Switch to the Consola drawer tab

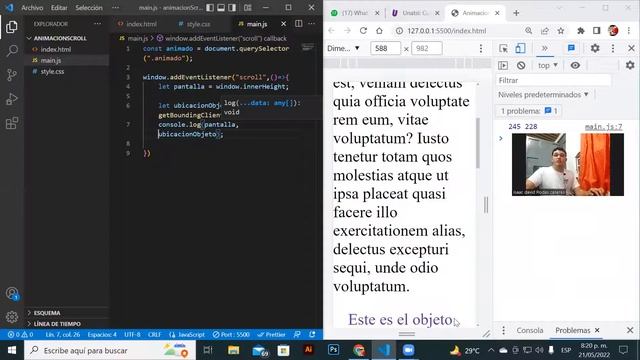(530, 330)
